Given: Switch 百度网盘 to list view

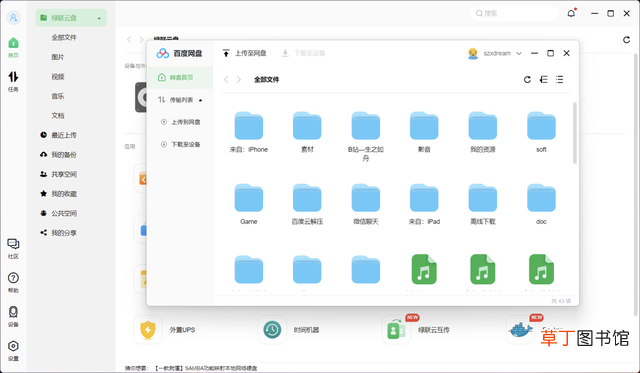Looking at the screenshot, I should pos(559,80).
